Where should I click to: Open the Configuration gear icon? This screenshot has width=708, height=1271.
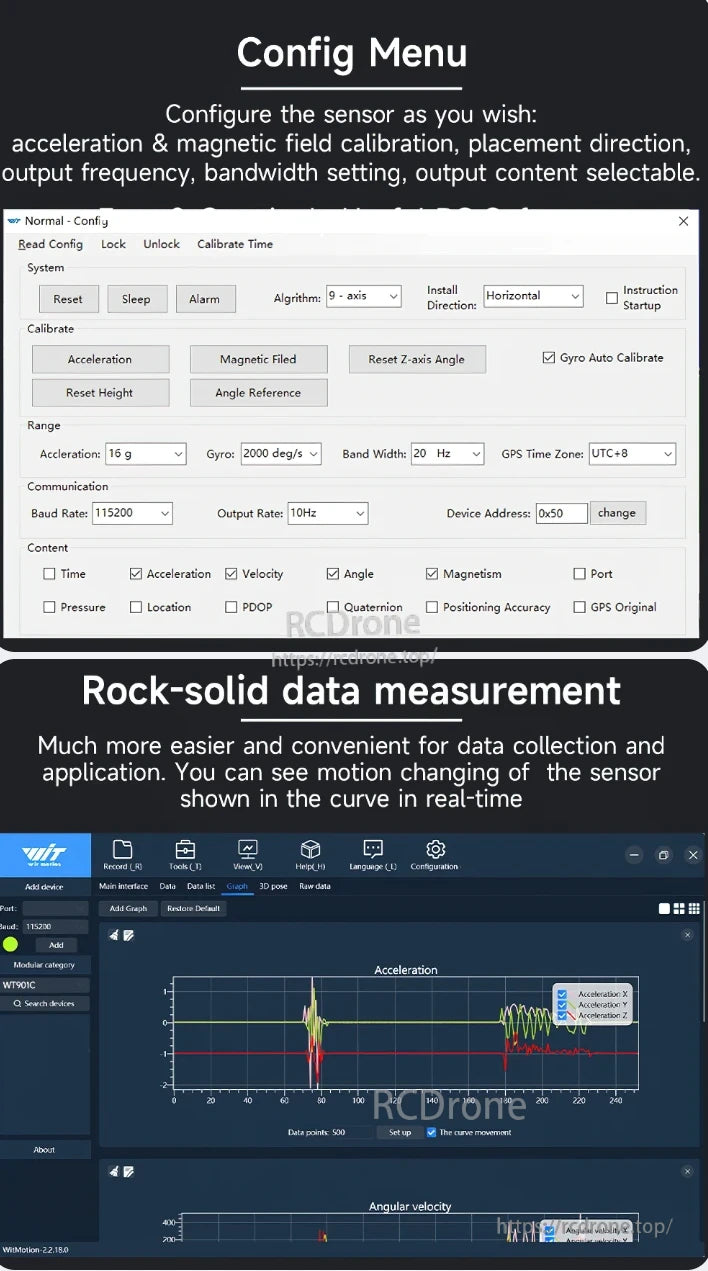(x=435, y=850)
